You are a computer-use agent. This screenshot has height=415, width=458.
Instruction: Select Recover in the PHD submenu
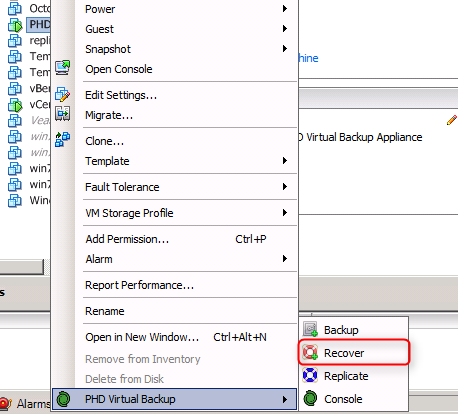pos(354,353)
